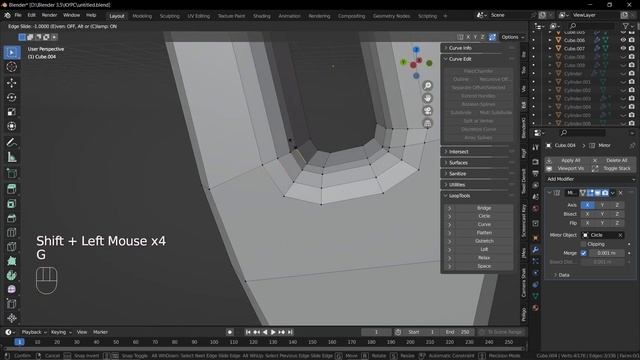This screenshot has height=360, width=640.
Task: Toggle the camera view icon
Action: click(427, 111)
